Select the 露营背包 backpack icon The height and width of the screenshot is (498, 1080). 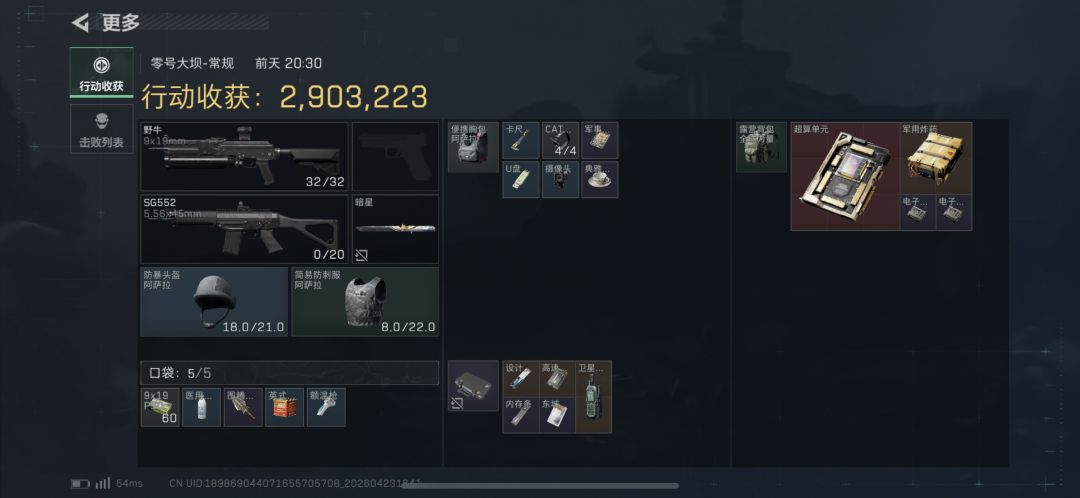[x=761, y=147]
